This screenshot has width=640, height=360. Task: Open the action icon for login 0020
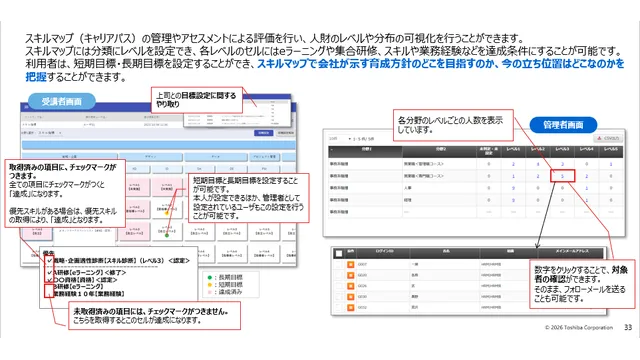point(350,276)
